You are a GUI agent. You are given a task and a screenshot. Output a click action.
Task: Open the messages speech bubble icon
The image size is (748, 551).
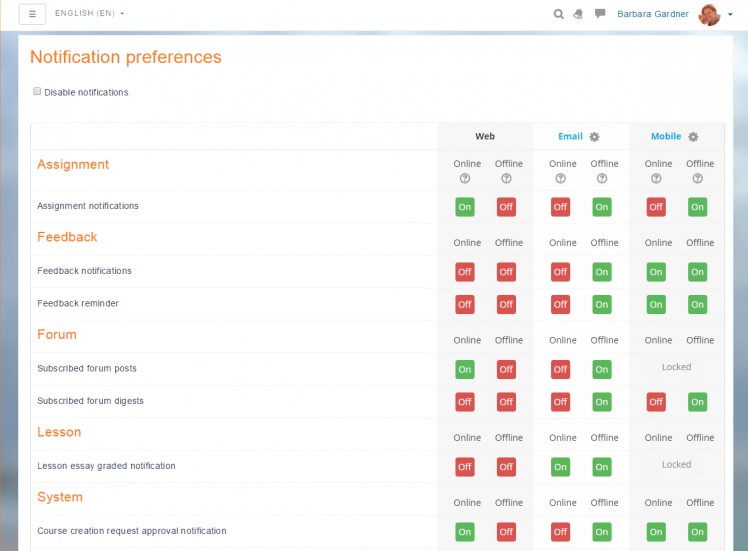(600, 14)
